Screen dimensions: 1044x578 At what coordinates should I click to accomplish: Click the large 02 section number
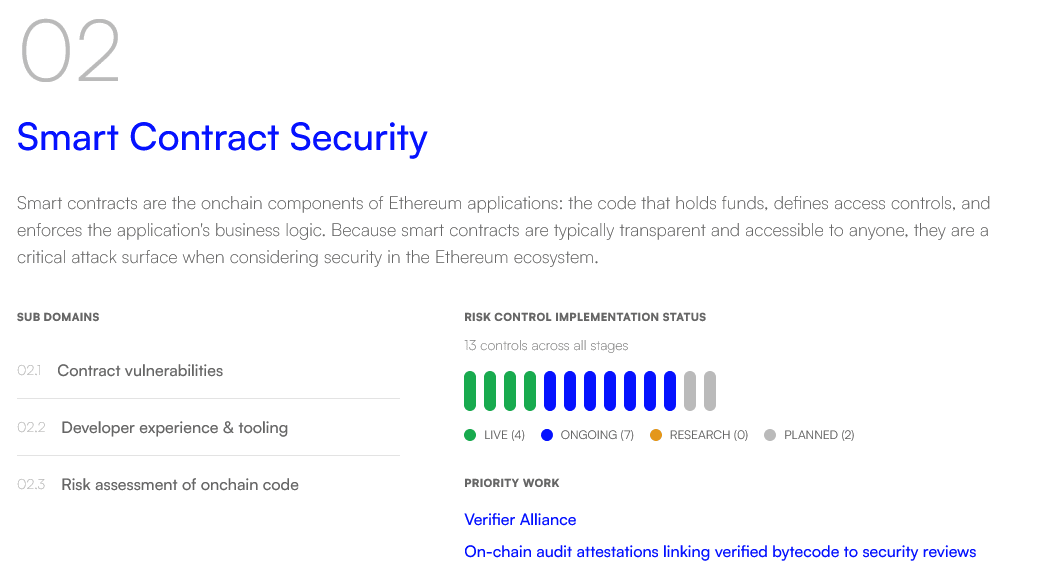coord(70,51)
